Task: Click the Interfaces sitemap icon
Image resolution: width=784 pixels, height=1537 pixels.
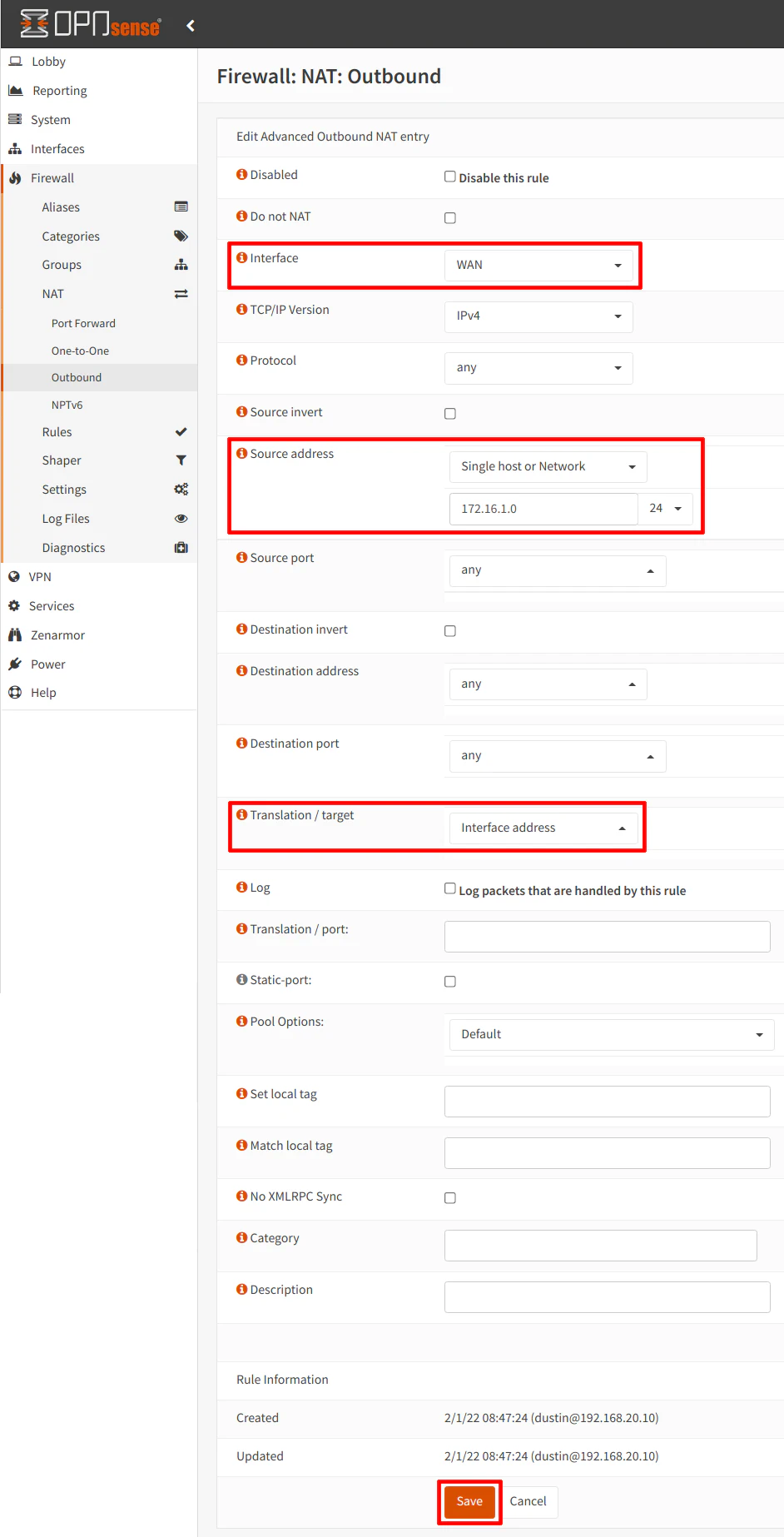Action: click(x=15, y=148)
